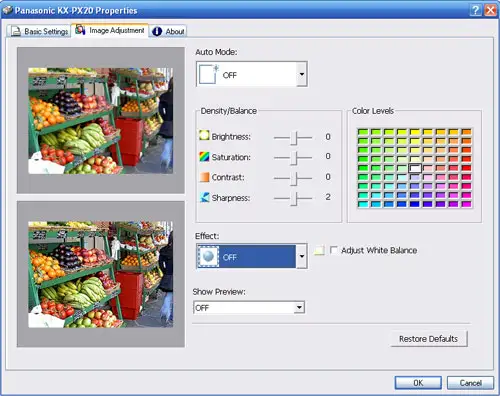Click the Sharpness slider handle
Screen dimensions: 500x396
pyautogui.click(x=294, y=199)
